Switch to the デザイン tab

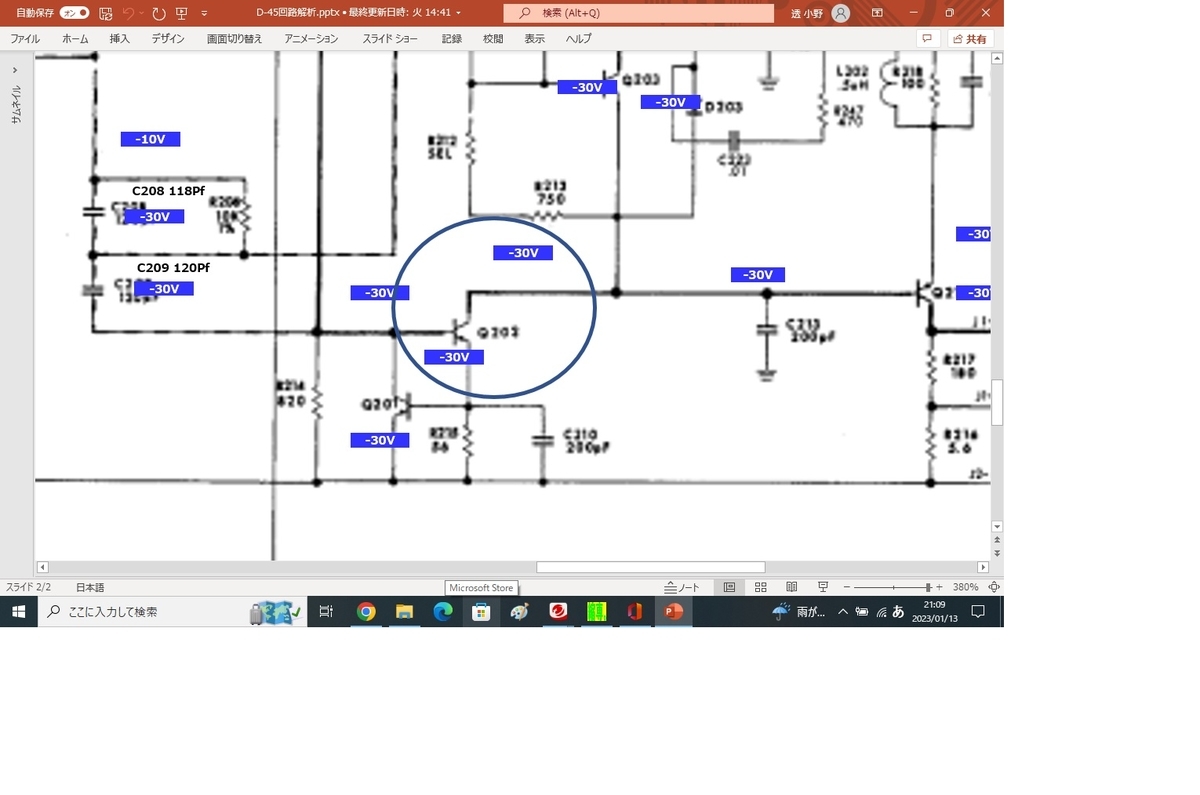[x=168, y=39]
